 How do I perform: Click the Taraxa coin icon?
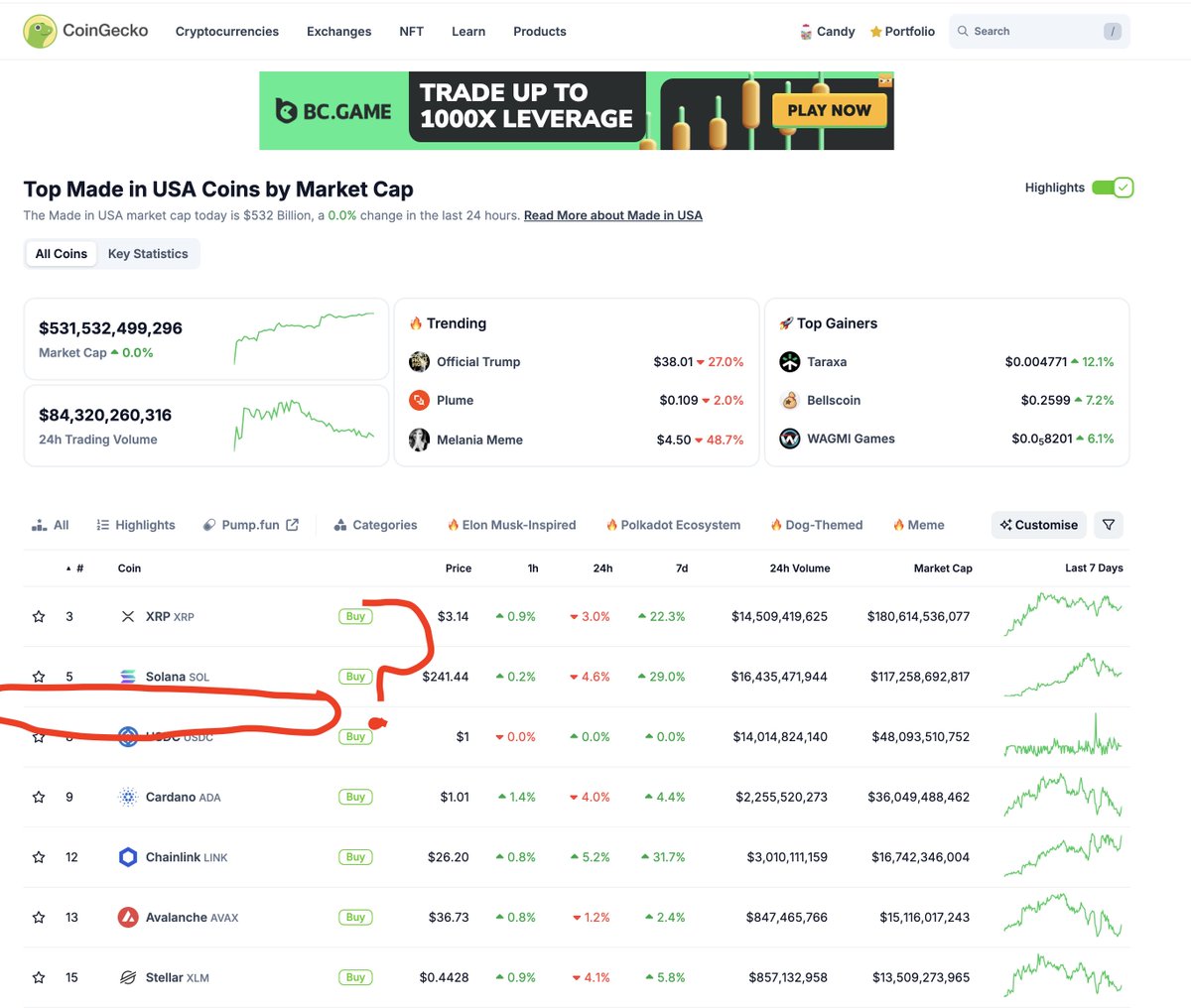point(790,362)
